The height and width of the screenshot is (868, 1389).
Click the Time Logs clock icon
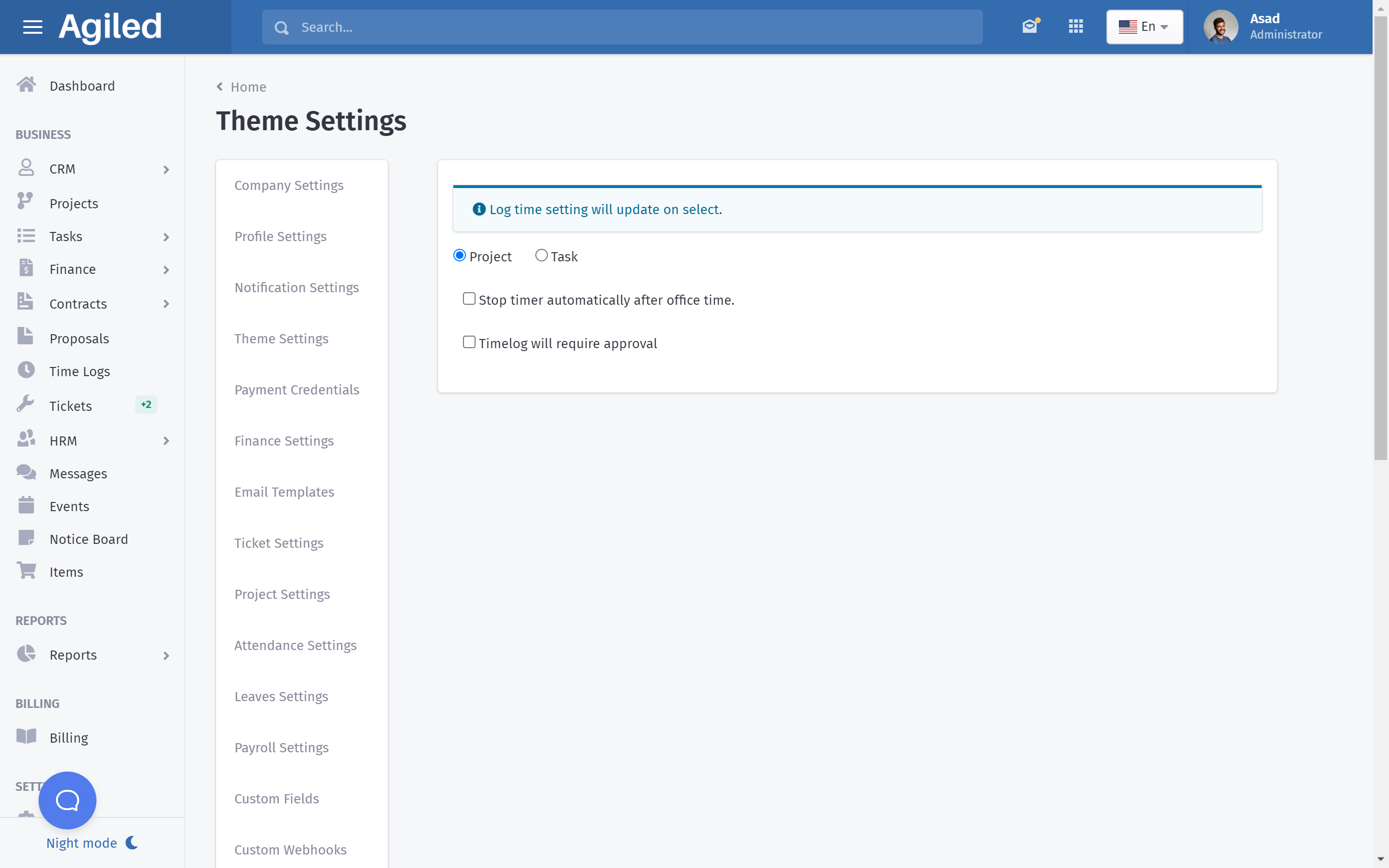(26, 370)
